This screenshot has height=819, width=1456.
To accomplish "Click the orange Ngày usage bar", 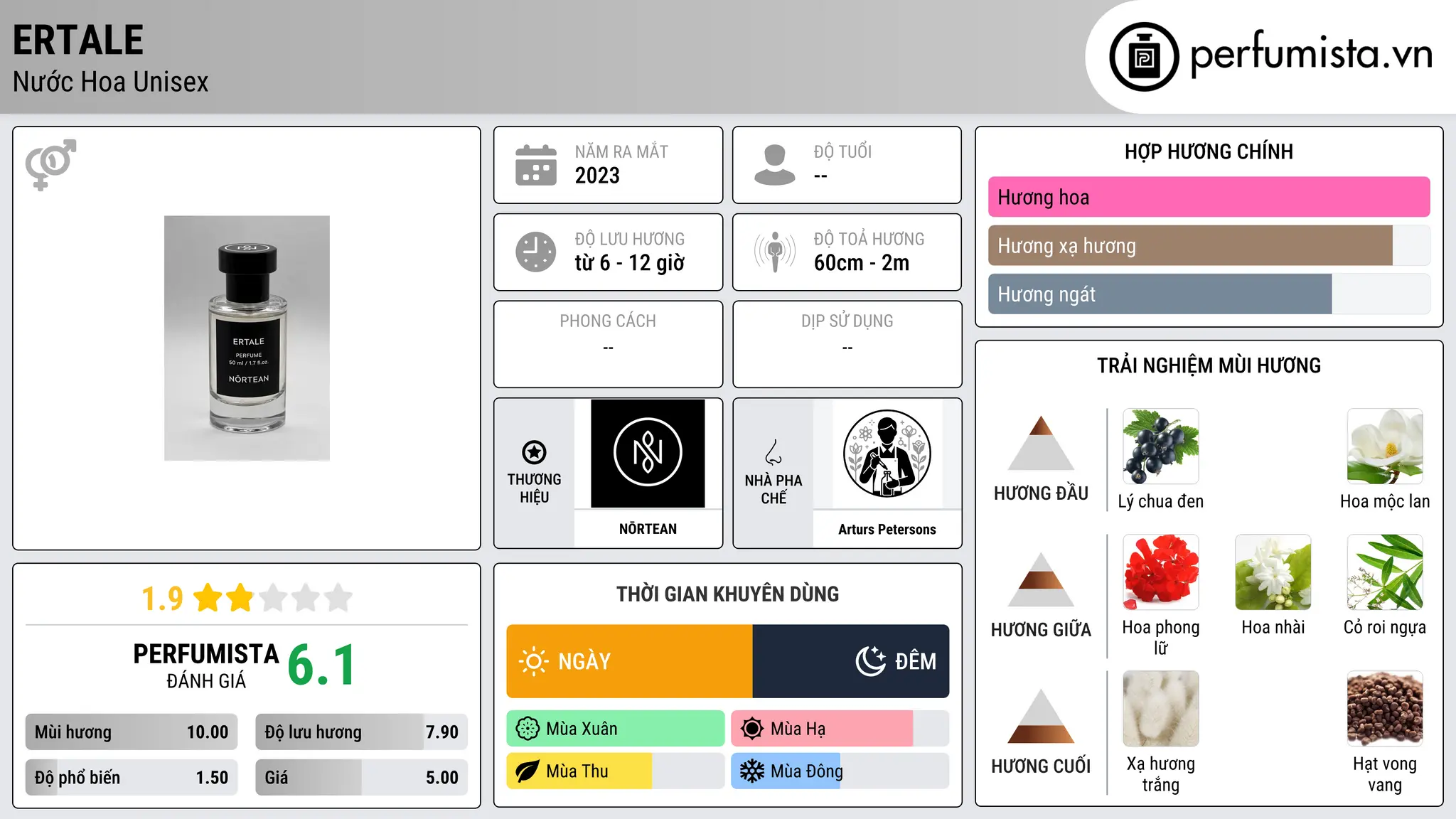I will coord(630,661).
